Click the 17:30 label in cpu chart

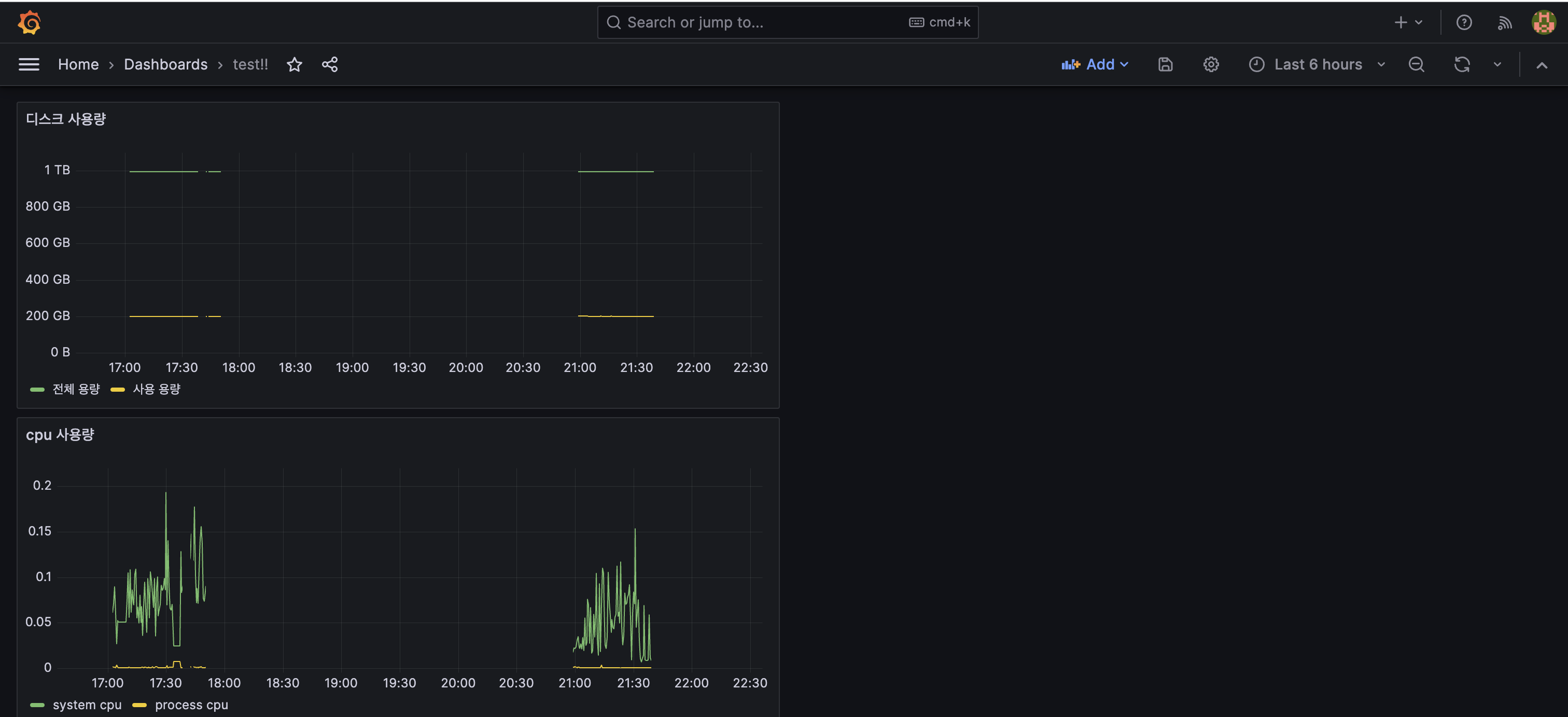pyautogui.click(x=165, y=683)
